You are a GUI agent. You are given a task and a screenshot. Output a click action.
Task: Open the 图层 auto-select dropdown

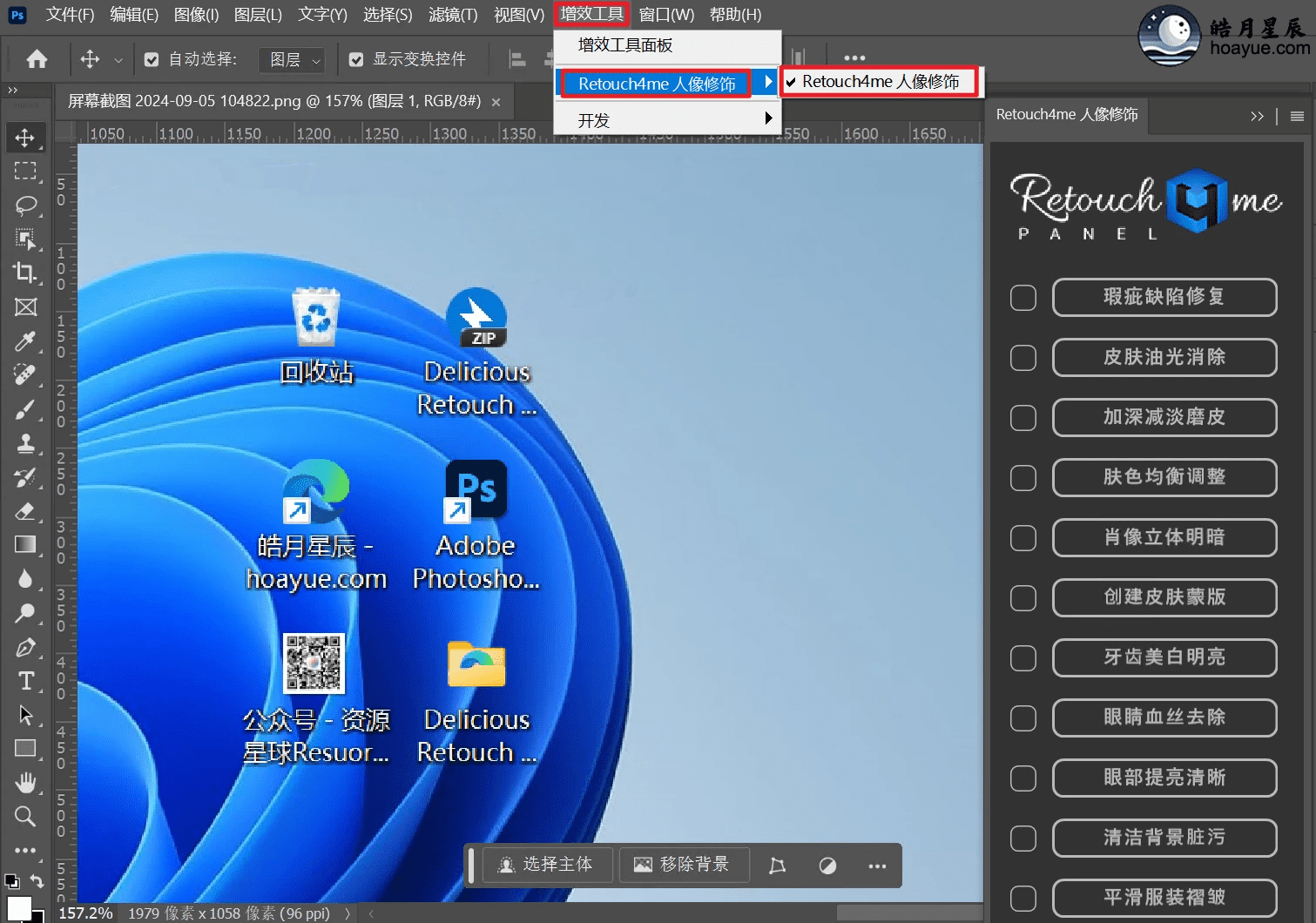pyautogui.click(x=292, y=59)
